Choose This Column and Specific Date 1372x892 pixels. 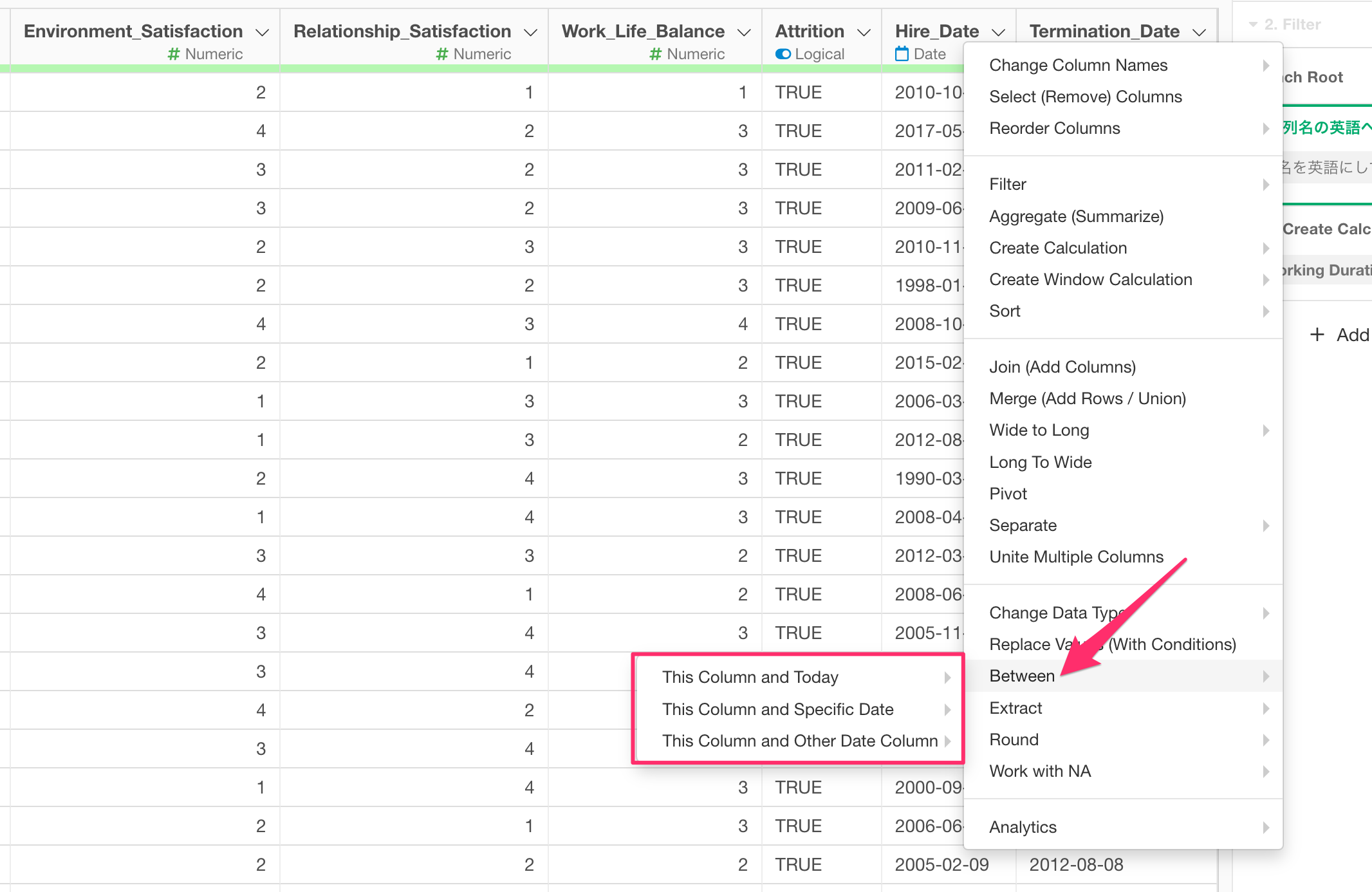[x=777, y=709]
